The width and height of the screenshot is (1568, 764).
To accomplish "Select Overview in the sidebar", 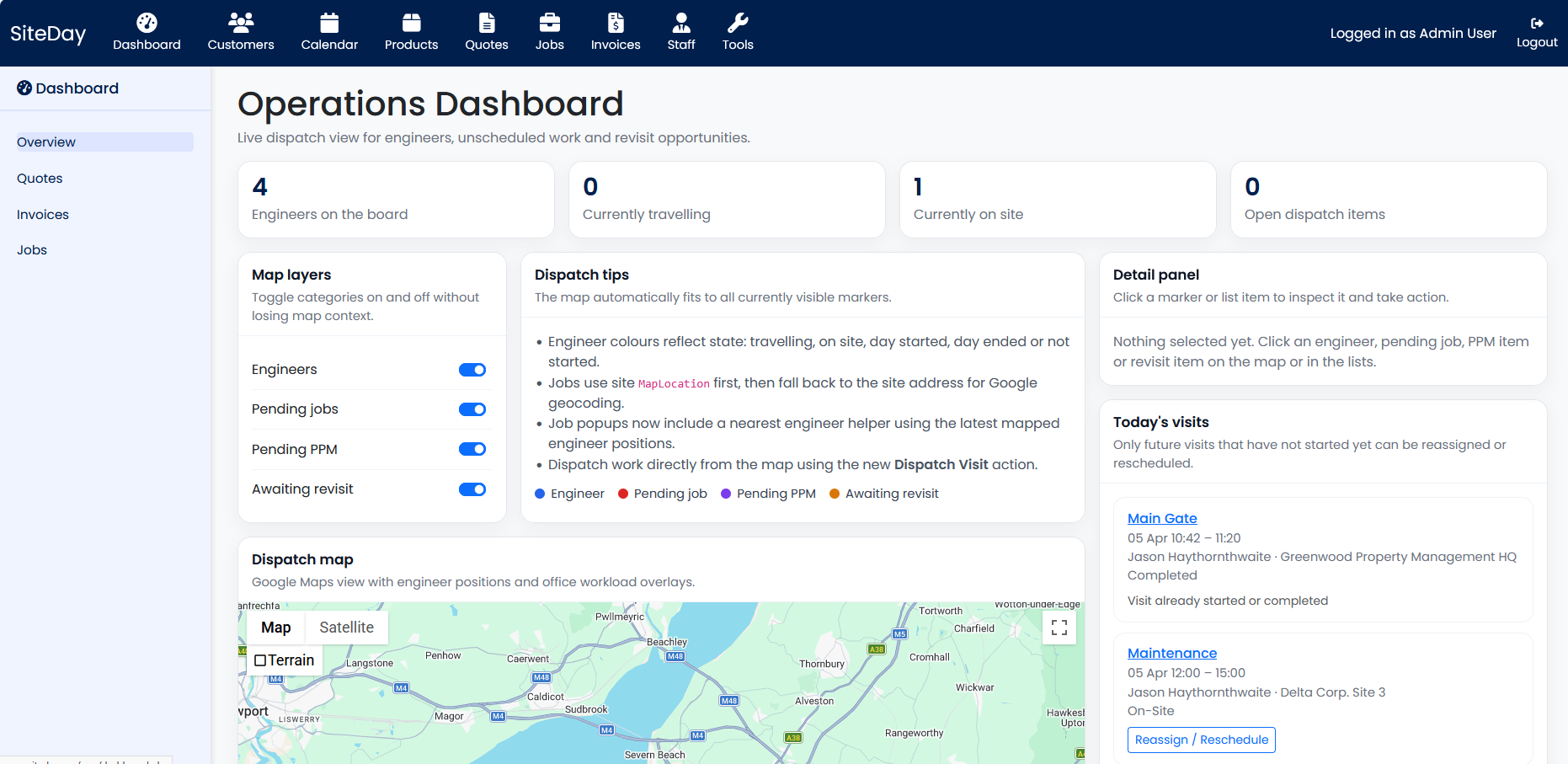I will click(104, 142).
